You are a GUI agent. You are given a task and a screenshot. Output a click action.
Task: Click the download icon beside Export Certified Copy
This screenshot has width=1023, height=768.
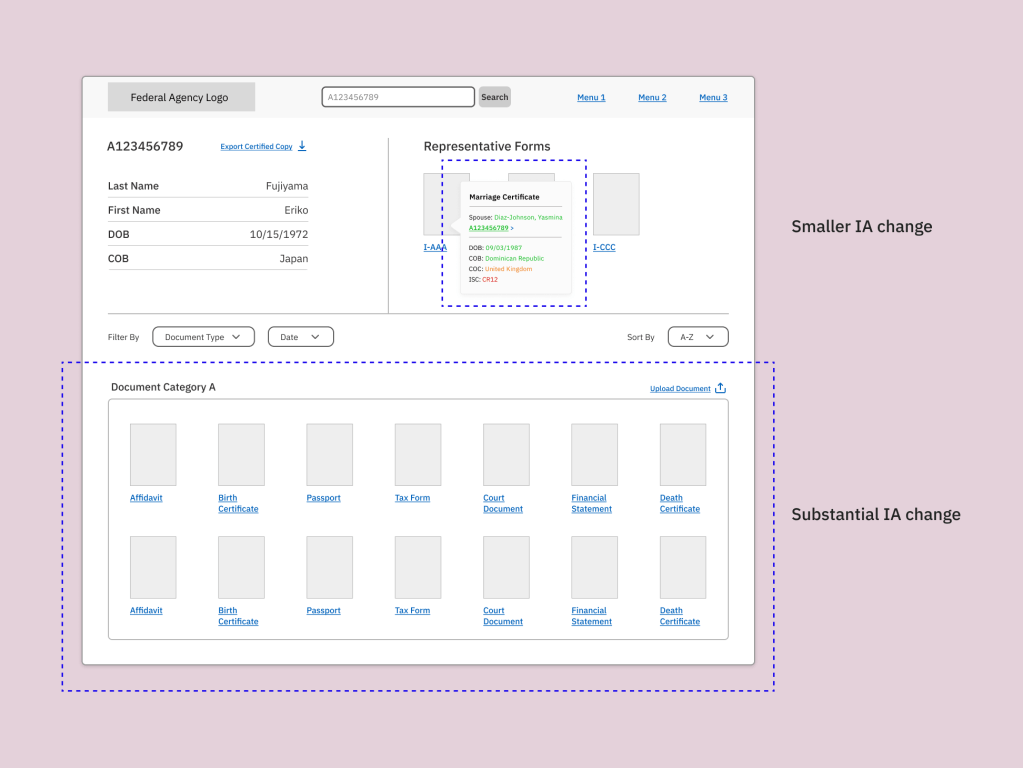click(x=302, y=146)
